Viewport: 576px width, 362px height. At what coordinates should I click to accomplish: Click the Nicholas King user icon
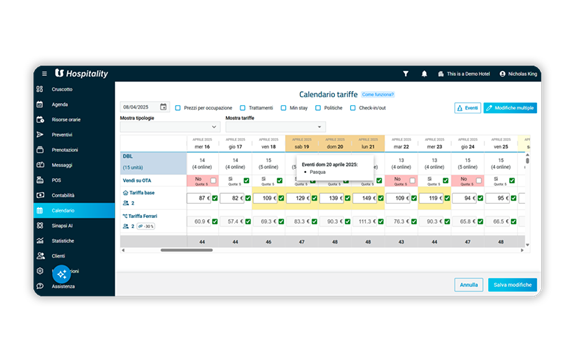click(502, 74)
